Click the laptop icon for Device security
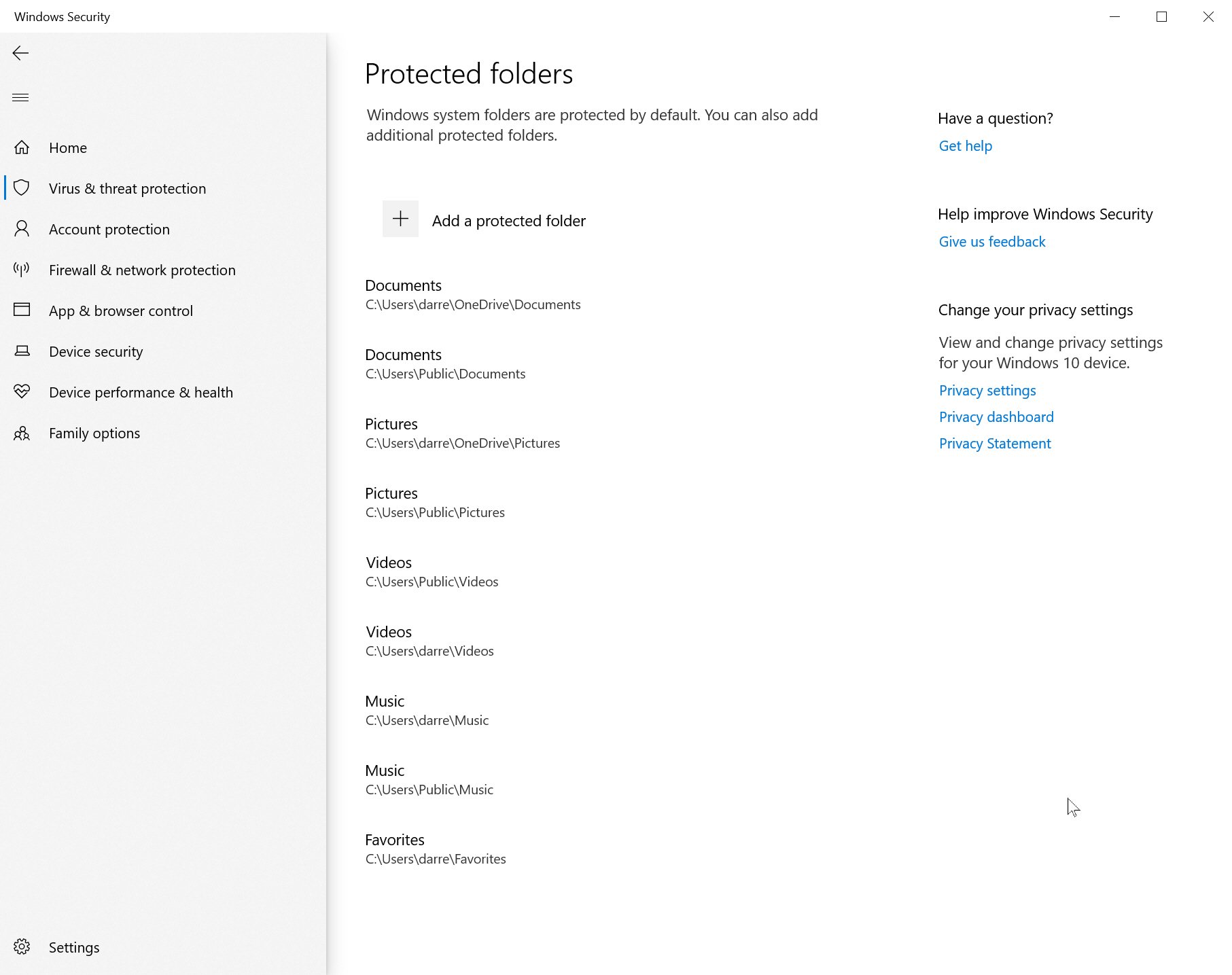This screenshot has width=1232, height=975. 22,351
